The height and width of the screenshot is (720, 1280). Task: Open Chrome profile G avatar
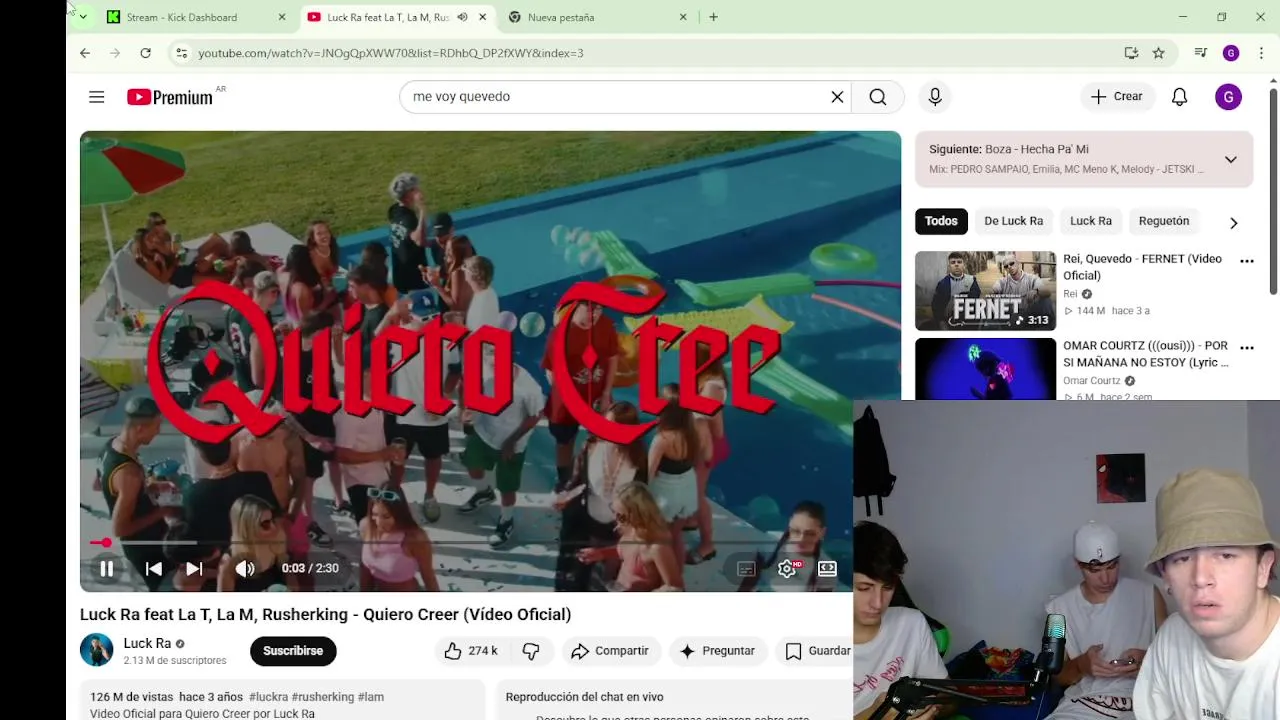click(x=1231, y=53)
